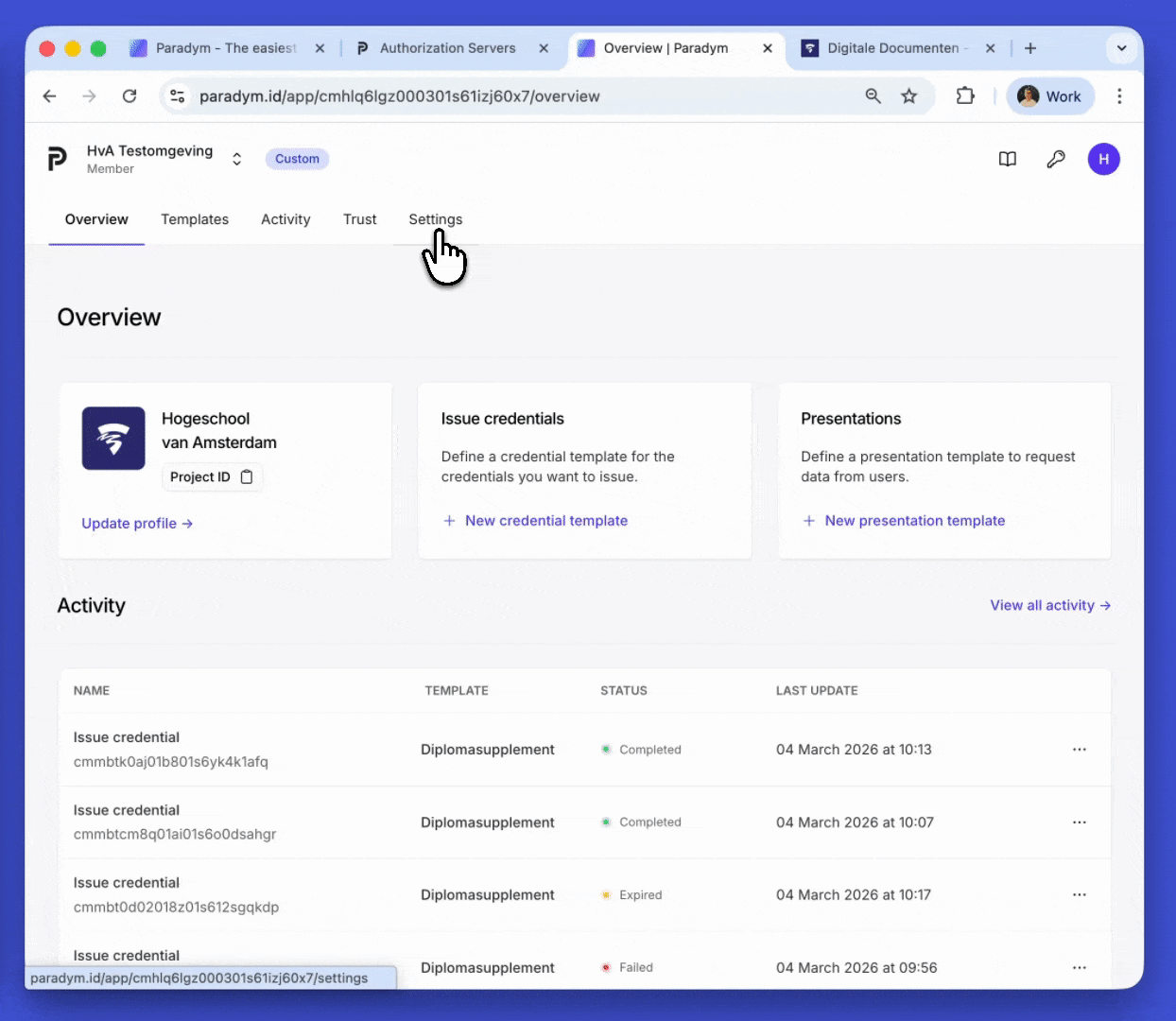Screen dimensions: 1176x1021
Task: Open the documentation book icon
Action: (1008, 159)
